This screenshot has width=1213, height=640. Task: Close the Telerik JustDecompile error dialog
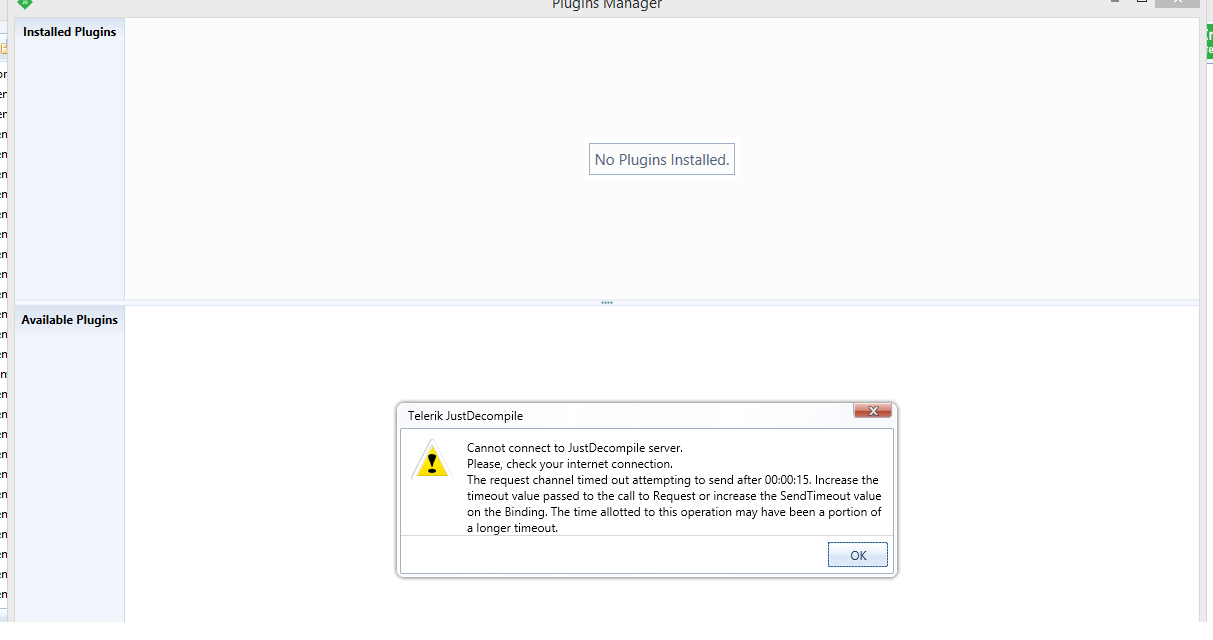872,411
